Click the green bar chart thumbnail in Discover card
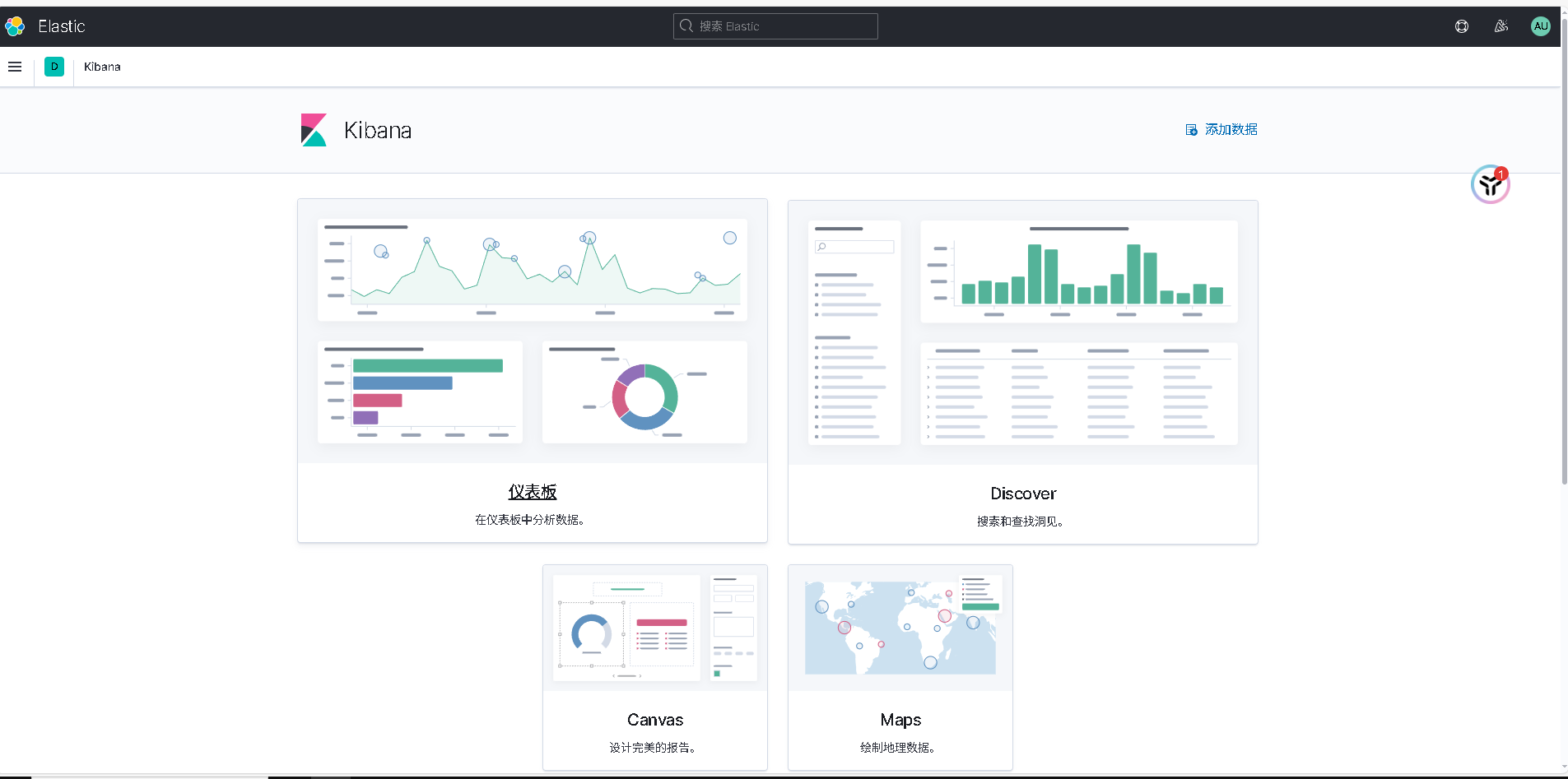1568x779 pixels. click(x=1078, y=271)
